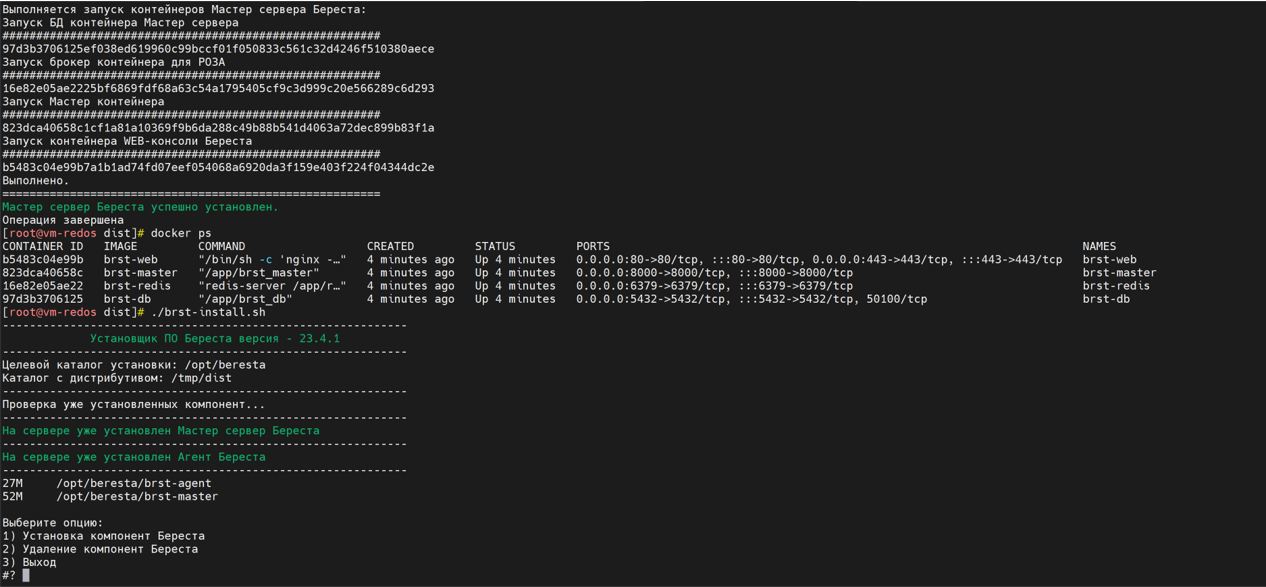The width and height of the screenshot is (1266, 587).
Task: Click container ID b5483c04e99b in the table
Action: (42, 259)
